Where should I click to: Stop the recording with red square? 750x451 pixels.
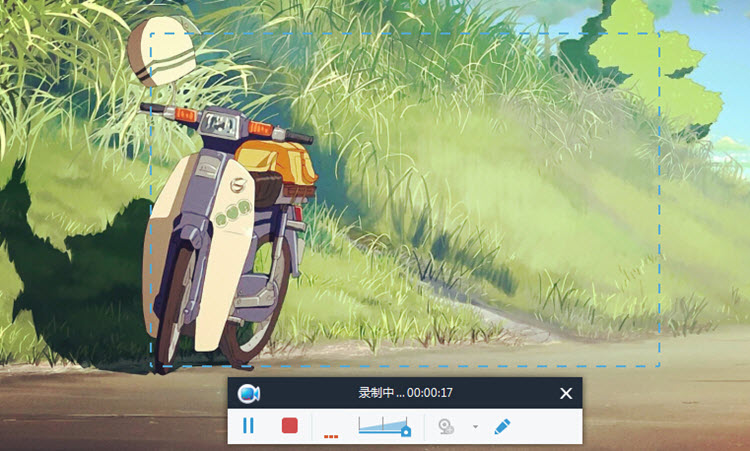(x=289, y=425)
